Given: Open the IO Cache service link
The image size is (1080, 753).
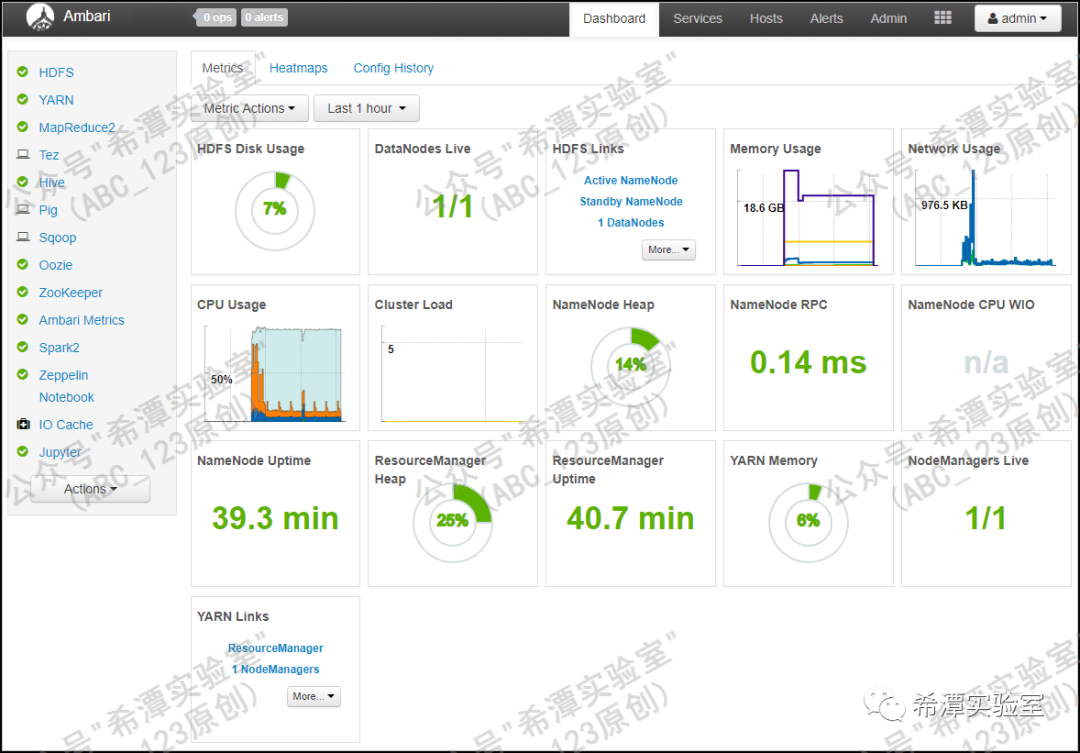Looking at the screenshot, I should tap(66, 425).
